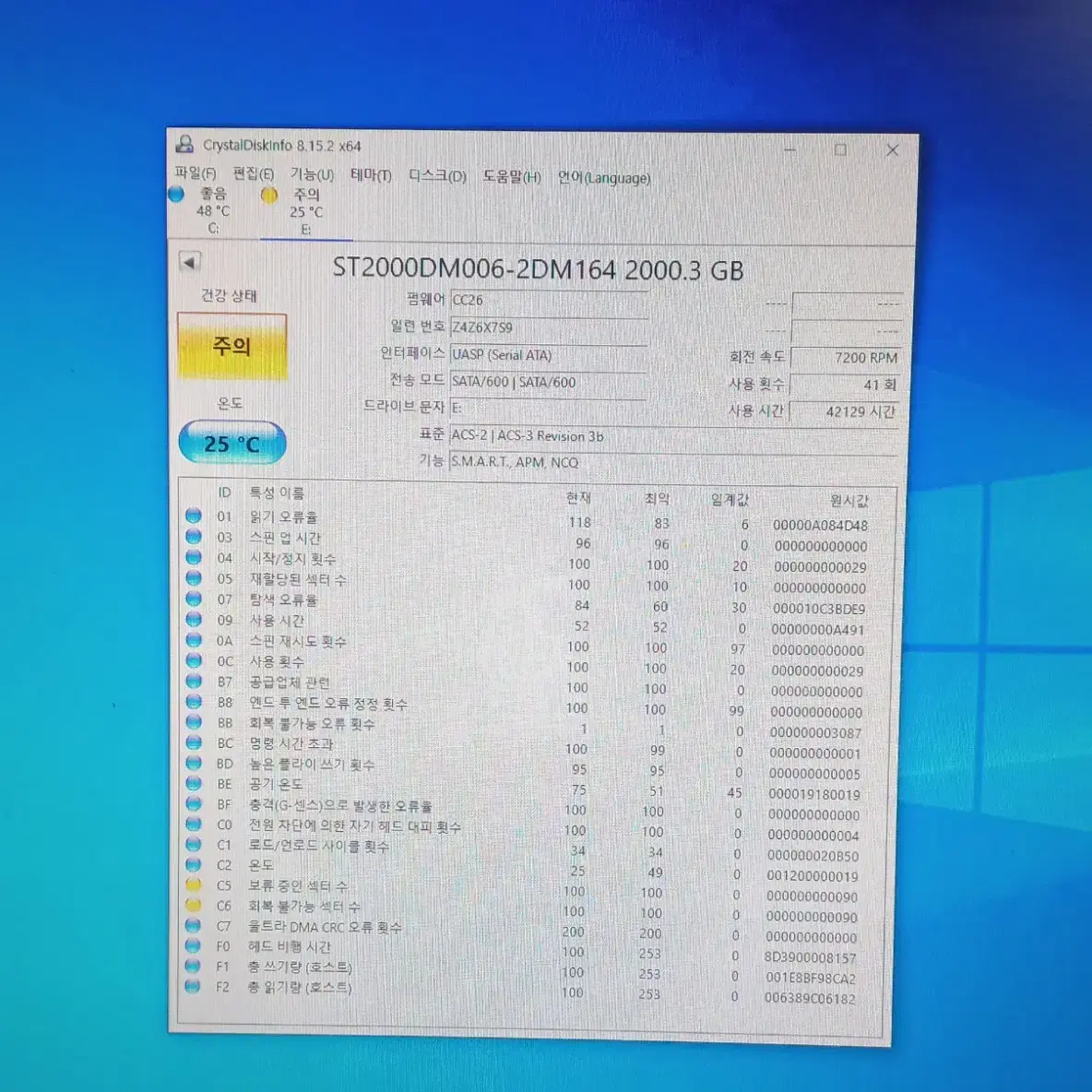
Task: Click the 현재 column header
Action: pyautogui.click(x=578, y=497)
